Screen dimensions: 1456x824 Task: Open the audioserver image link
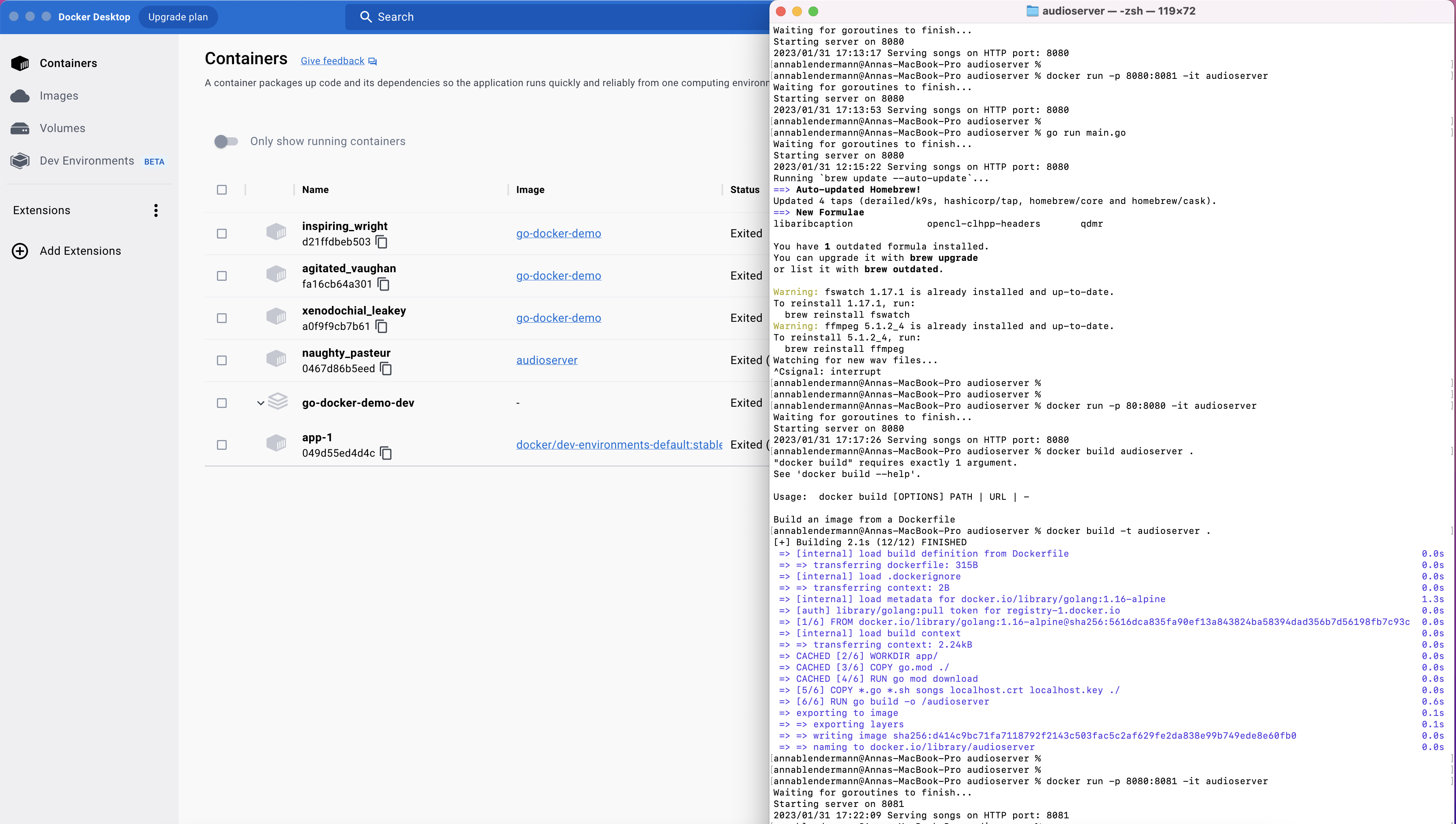click(546, 360)
